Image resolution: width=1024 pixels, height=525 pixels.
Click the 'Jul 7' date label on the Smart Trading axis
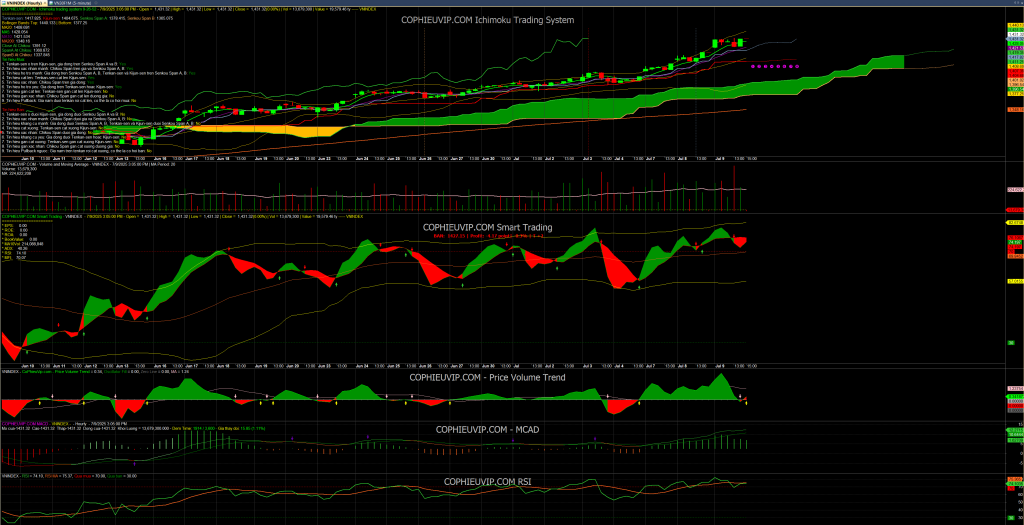click(650, 366)
